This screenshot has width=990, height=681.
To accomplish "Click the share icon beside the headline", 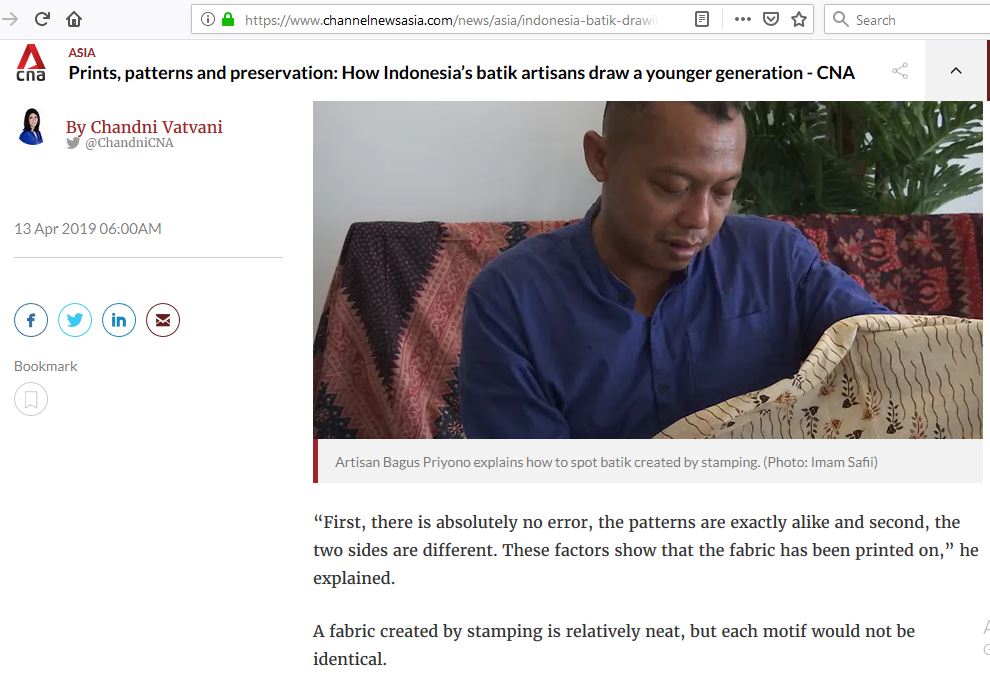I will (900, 71).
